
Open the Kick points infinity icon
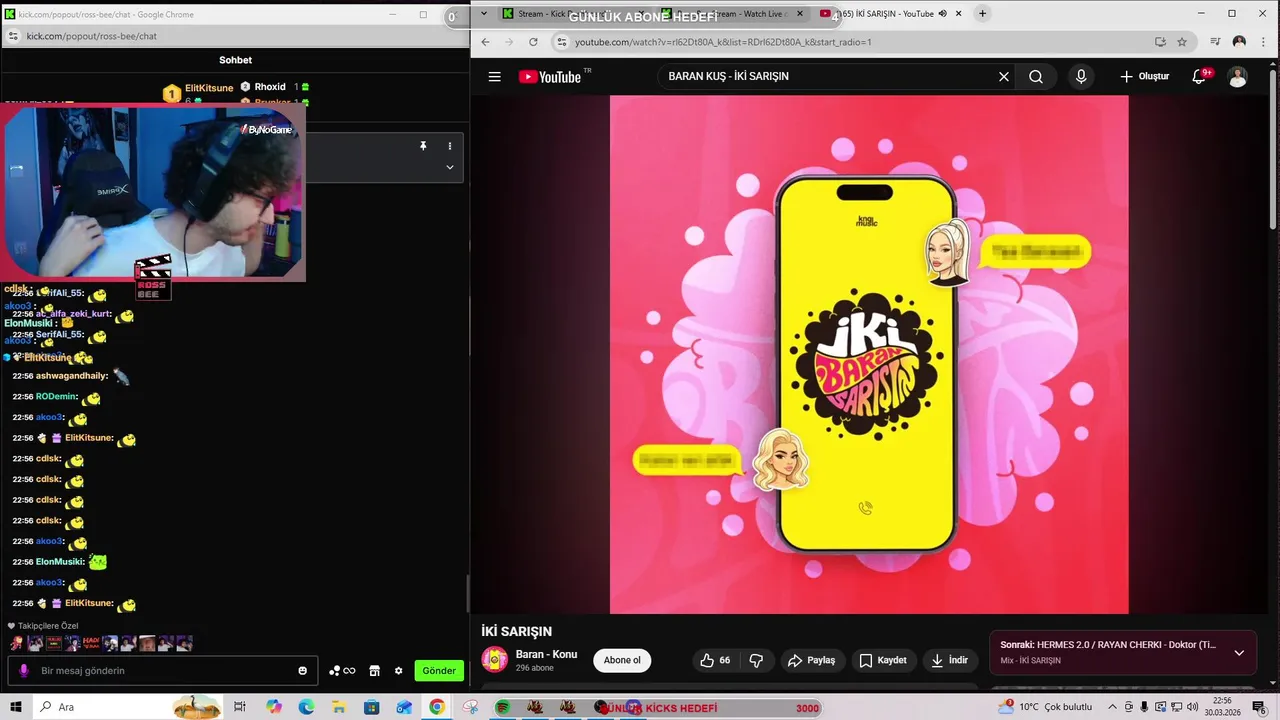click(x=342, y=671)
